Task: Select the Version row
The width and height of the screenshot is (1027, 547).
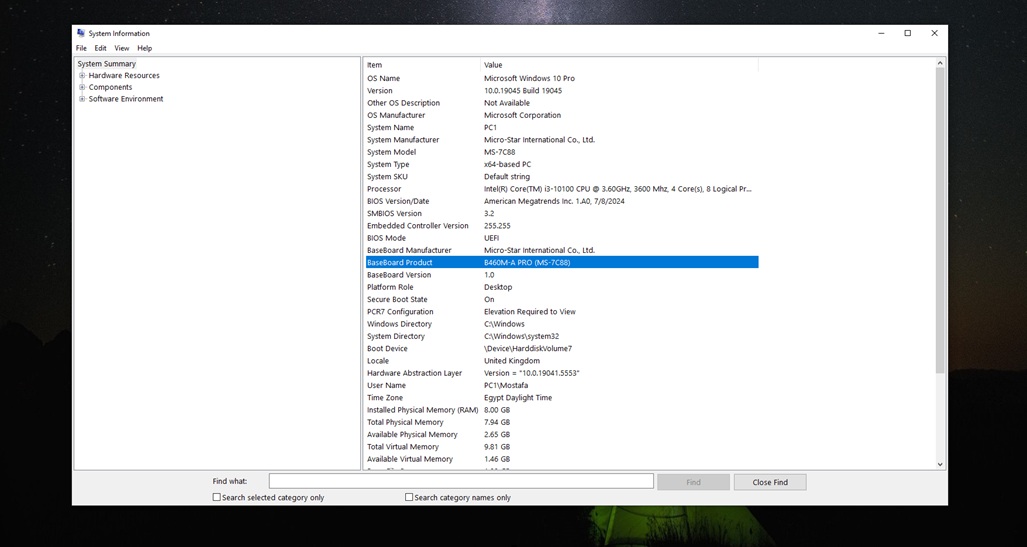Action: click(x=562, y=90)
